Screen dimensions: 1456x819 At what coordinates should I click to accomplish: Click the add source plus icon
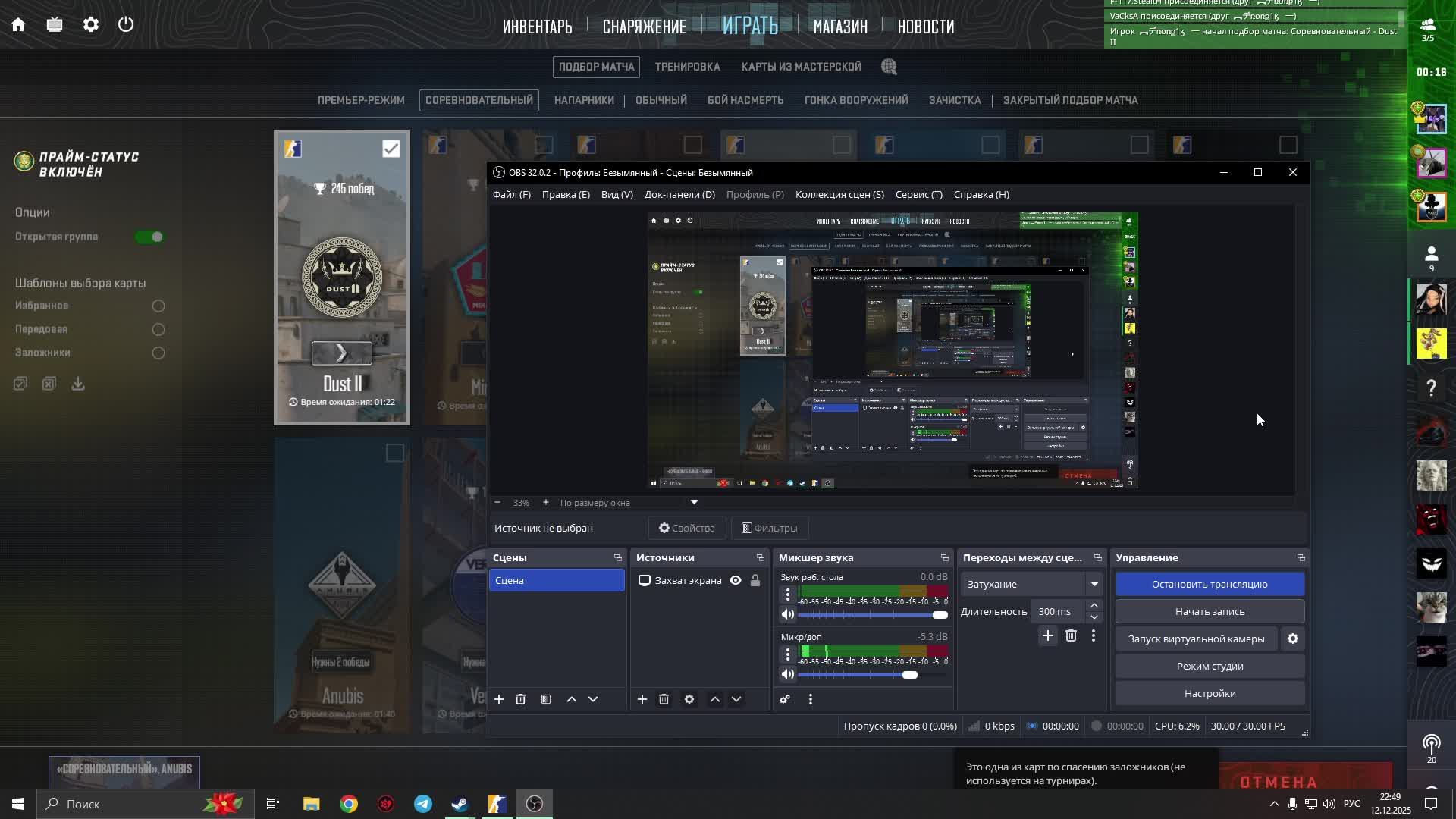pos(642,699)
